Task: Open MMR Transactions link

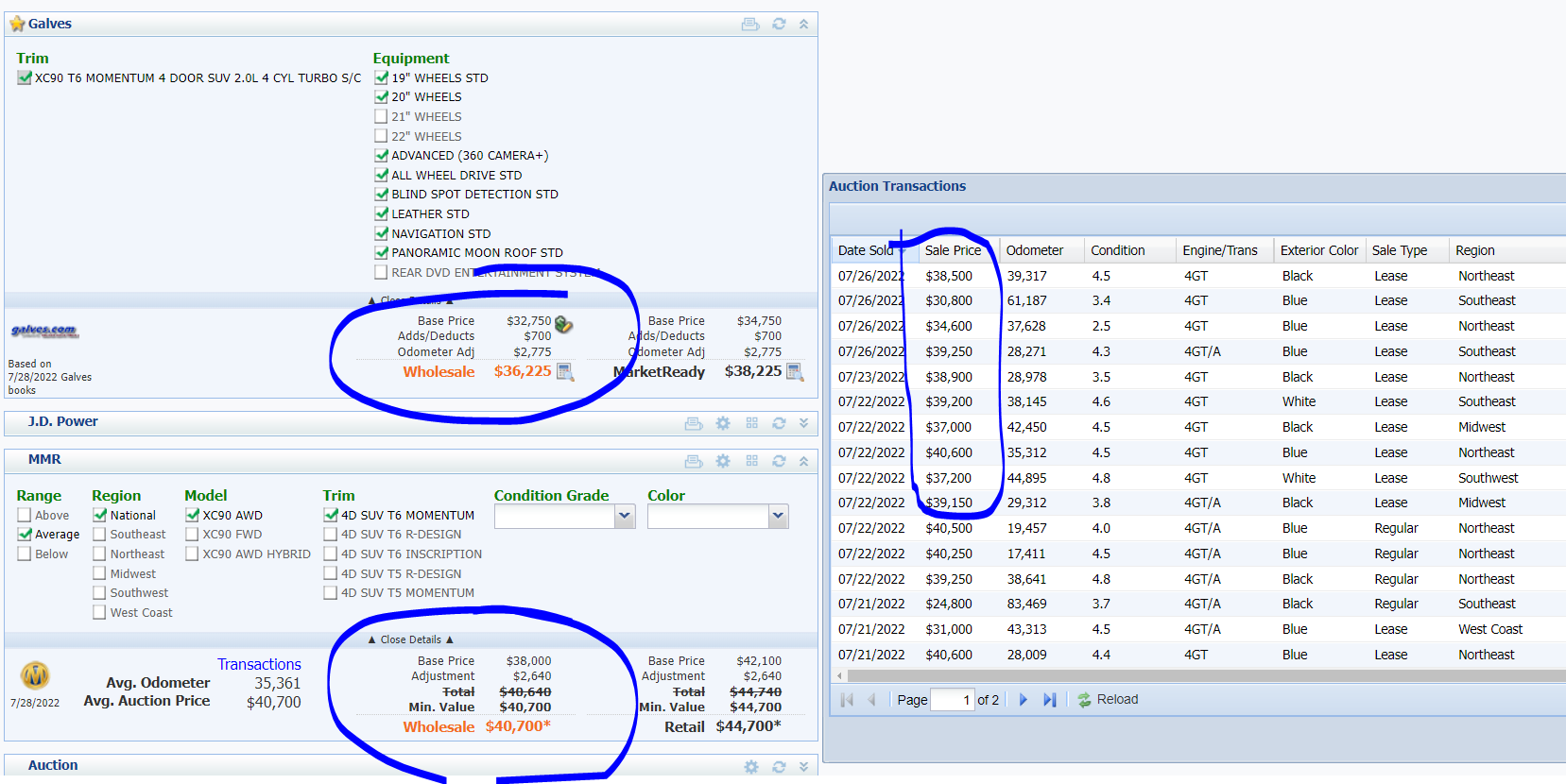Action: point(259,664)
